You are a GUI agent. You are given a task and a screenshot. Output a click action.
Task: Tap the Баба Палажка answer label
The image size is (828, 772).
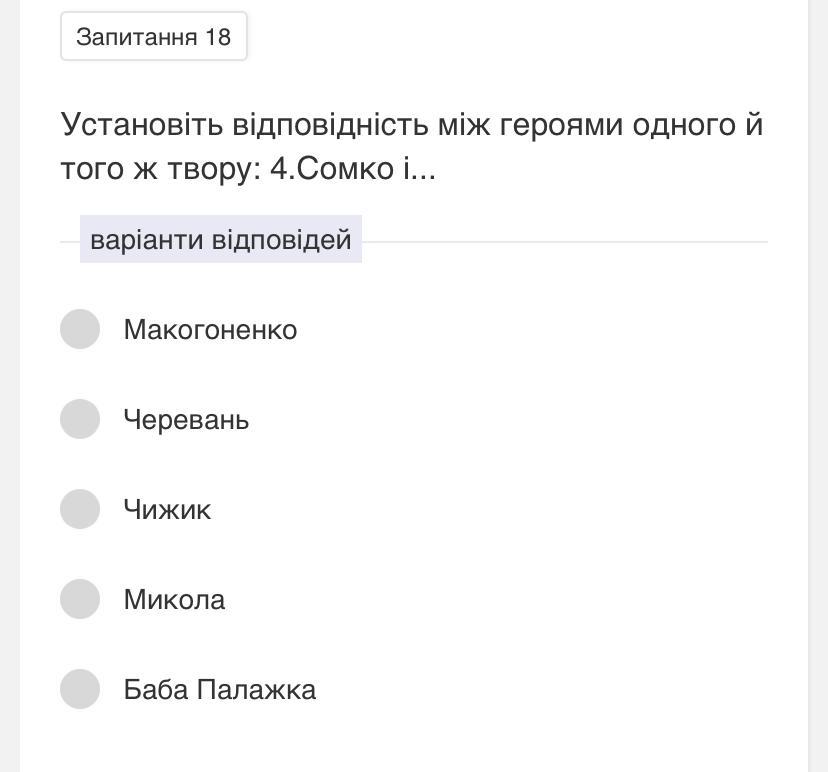point(219,690)
